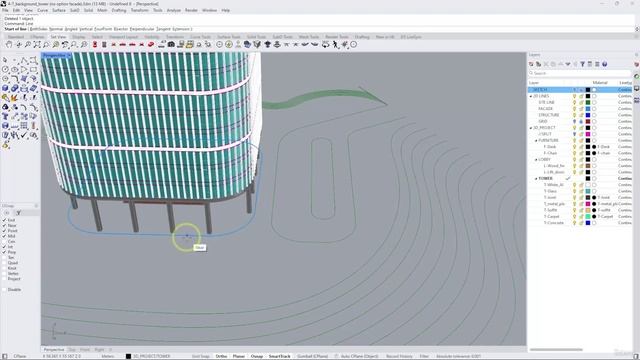The image size is (640, 360).
Task: Click the move-down triangle icon in Layers panel
Action: (568, 64)
